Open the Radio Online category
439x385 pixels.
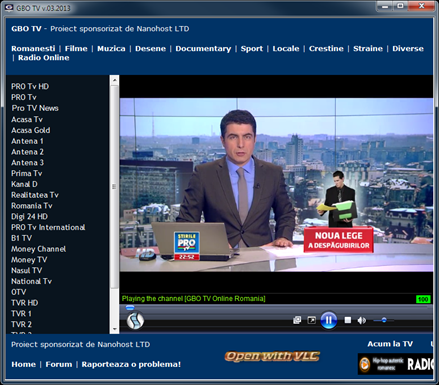44,58
